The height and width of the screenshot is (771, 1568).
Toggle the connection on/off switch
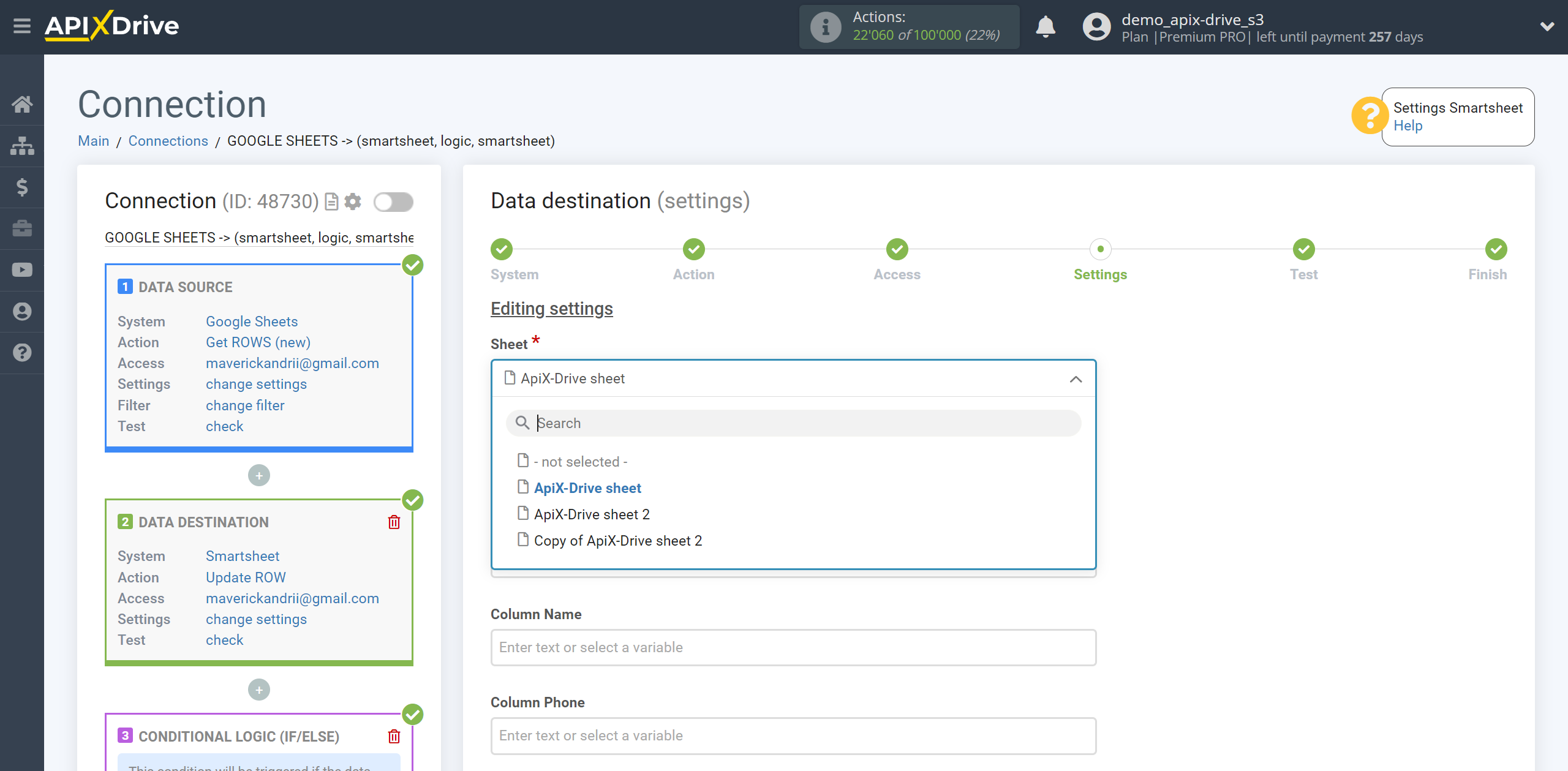tap(394, 201)
